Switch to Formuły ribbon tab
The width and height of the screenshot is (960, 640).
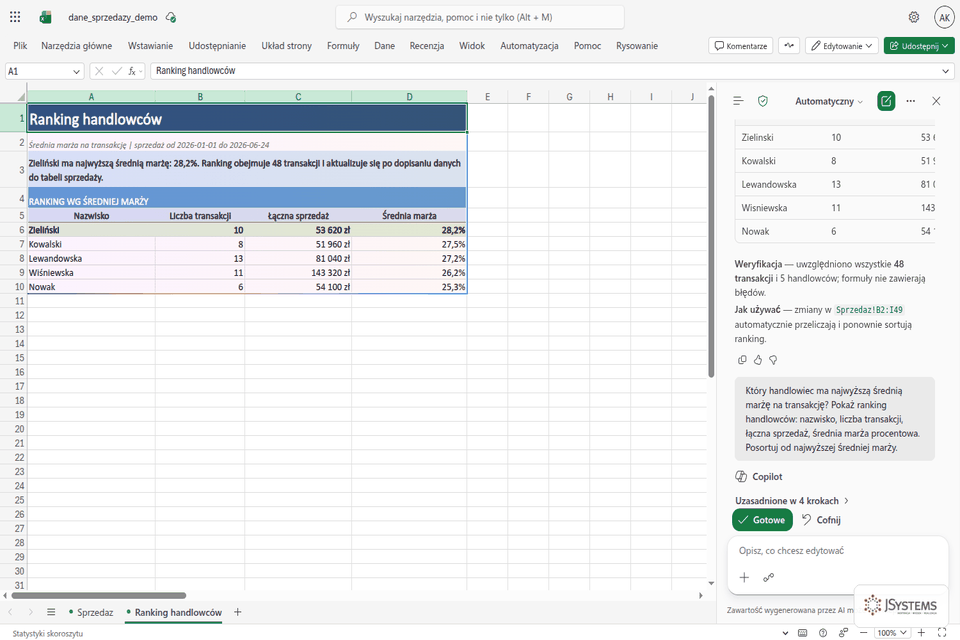tap(343, 46)
